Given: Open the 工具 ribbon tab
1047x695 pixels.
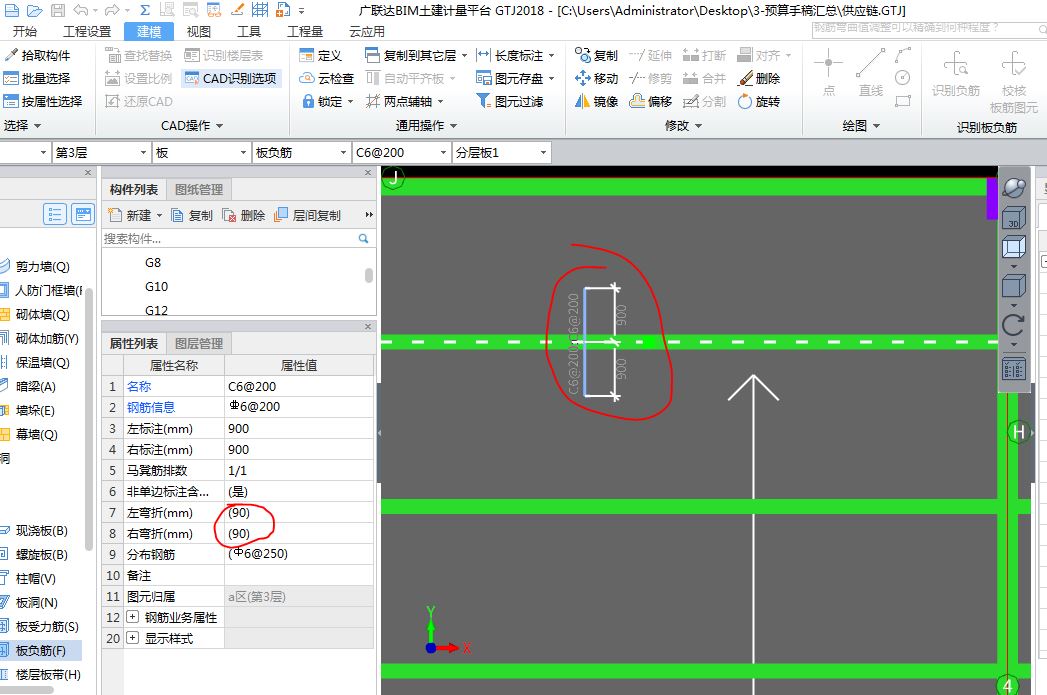Looking at the screenshot, I should pos(248,31).
